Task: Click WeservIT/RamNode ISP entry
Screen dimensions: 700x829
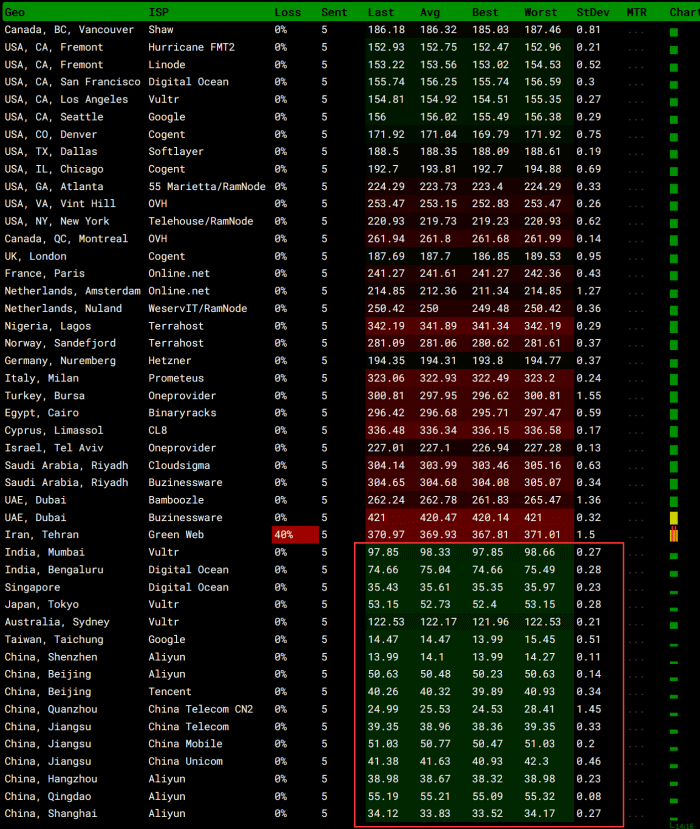Action: coord(197,308)
